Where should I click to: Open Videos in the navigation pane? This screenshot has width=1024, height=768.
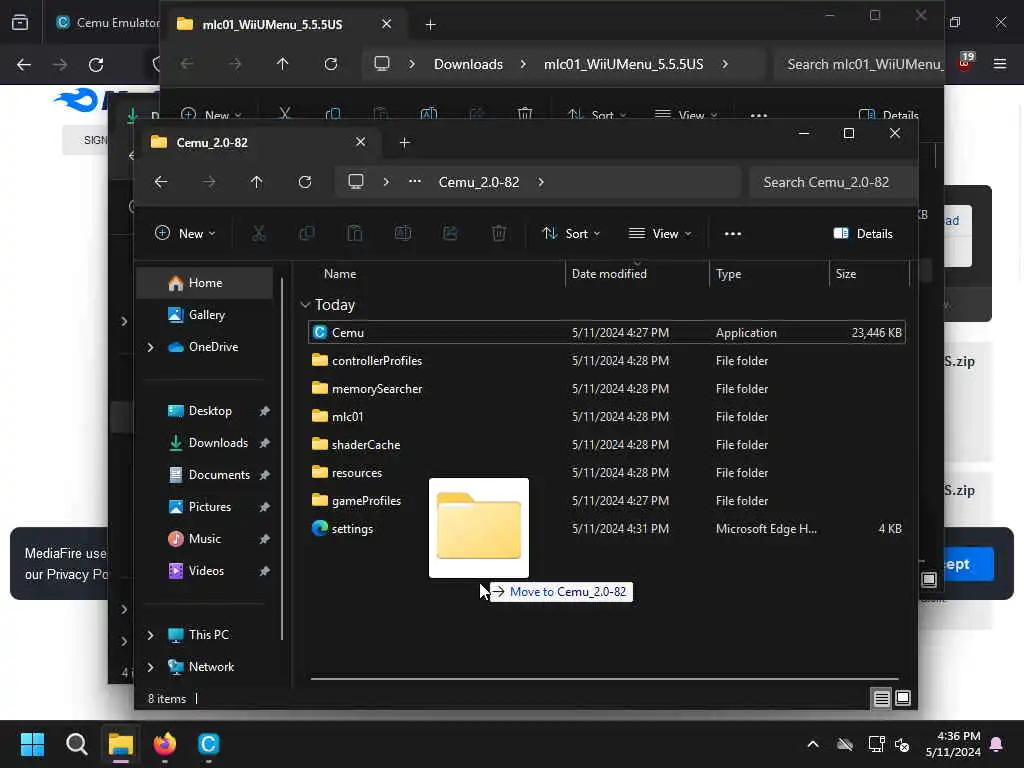coord(205,571)
